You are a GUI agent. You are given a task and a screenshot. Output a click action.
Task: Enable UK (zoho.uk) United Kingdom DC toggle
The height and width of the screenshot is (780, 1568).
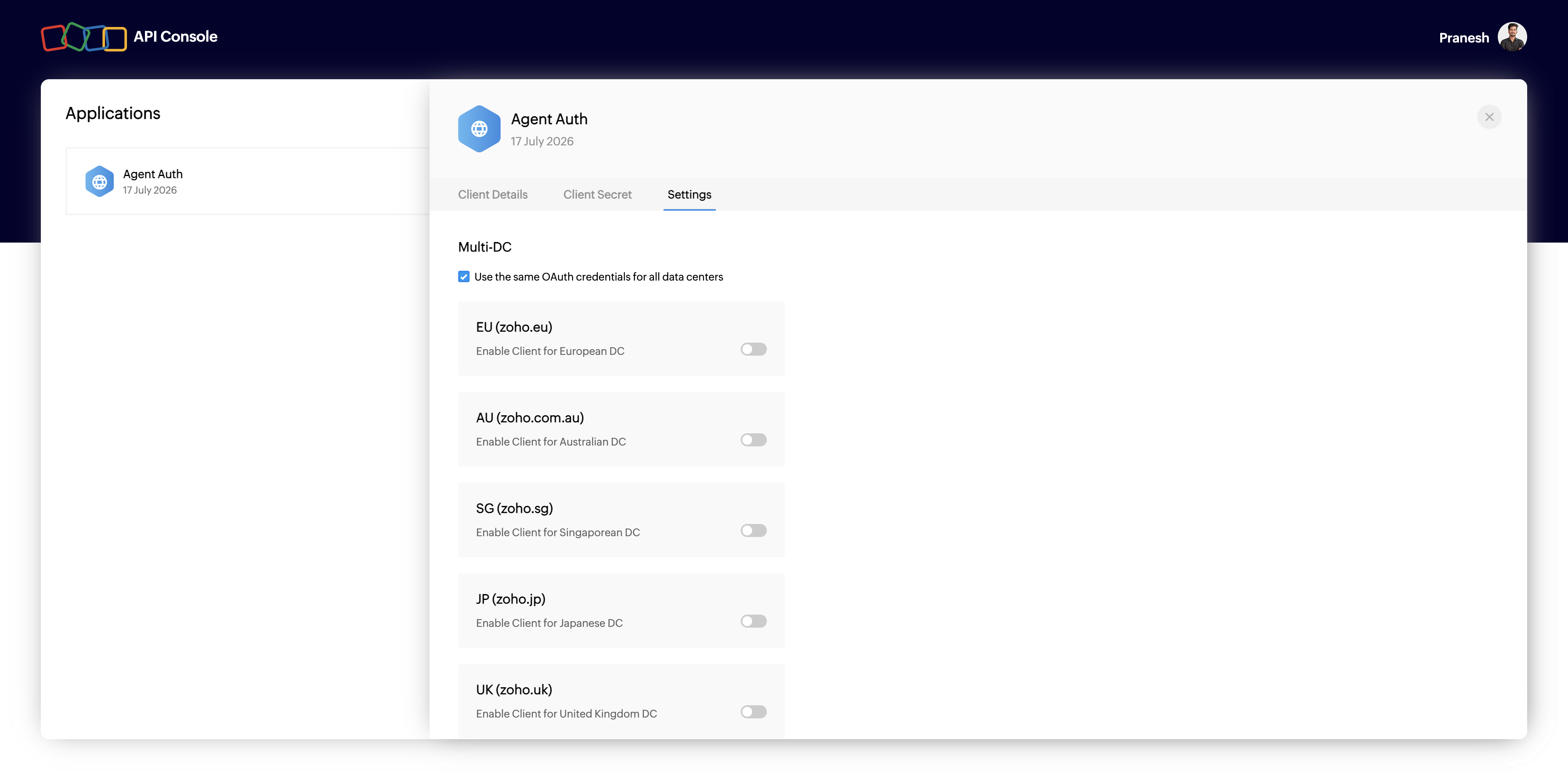click(753, 712)
